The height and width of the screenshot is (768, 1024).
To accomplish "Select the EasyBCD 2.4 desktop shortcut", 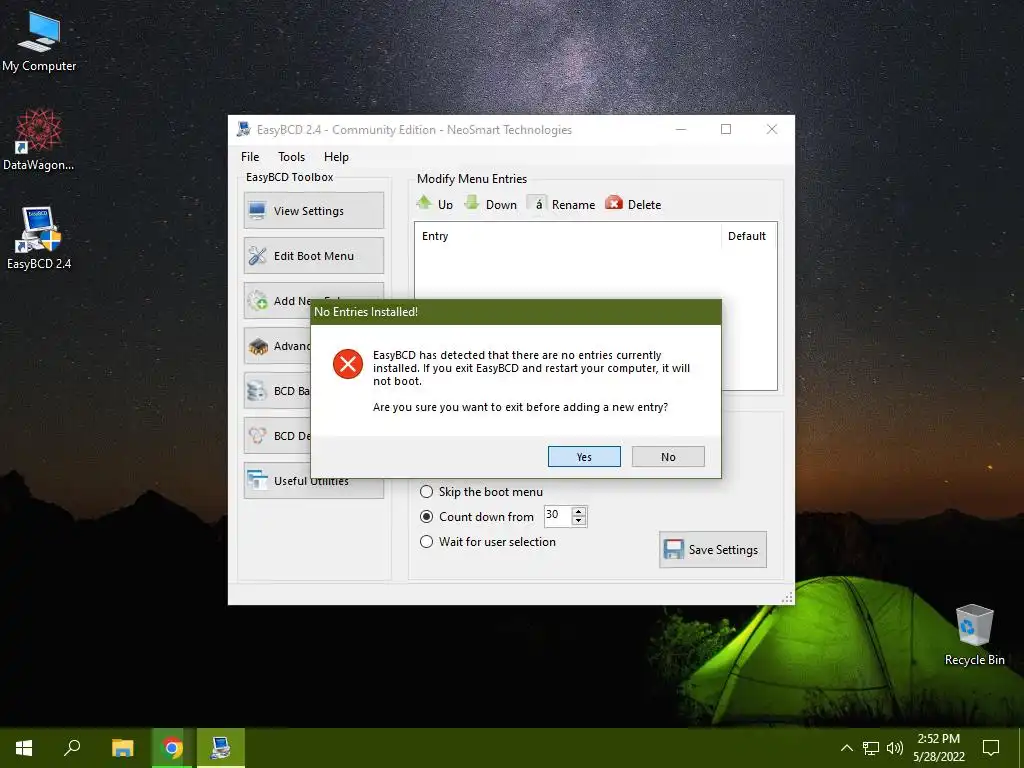I will click(39, 238).
